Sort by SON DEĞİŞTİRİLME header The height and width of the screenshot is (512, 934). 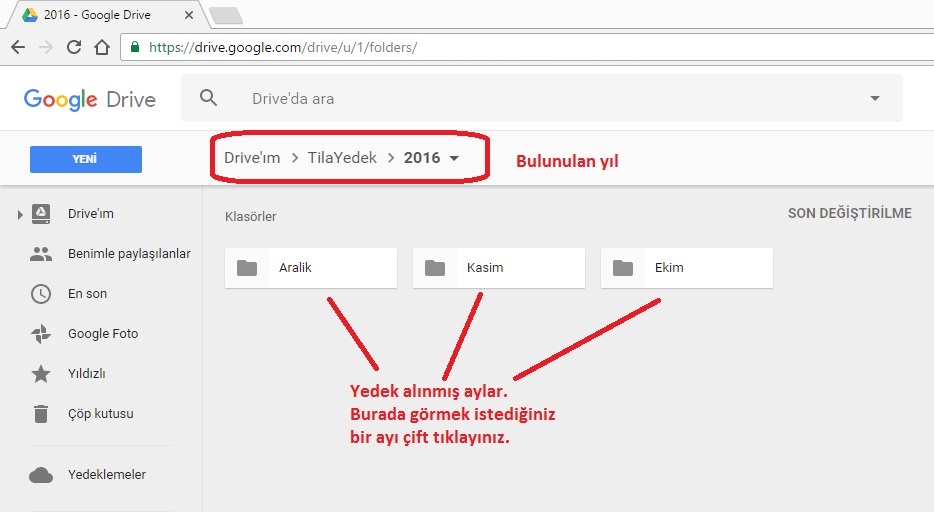point(849,213)
